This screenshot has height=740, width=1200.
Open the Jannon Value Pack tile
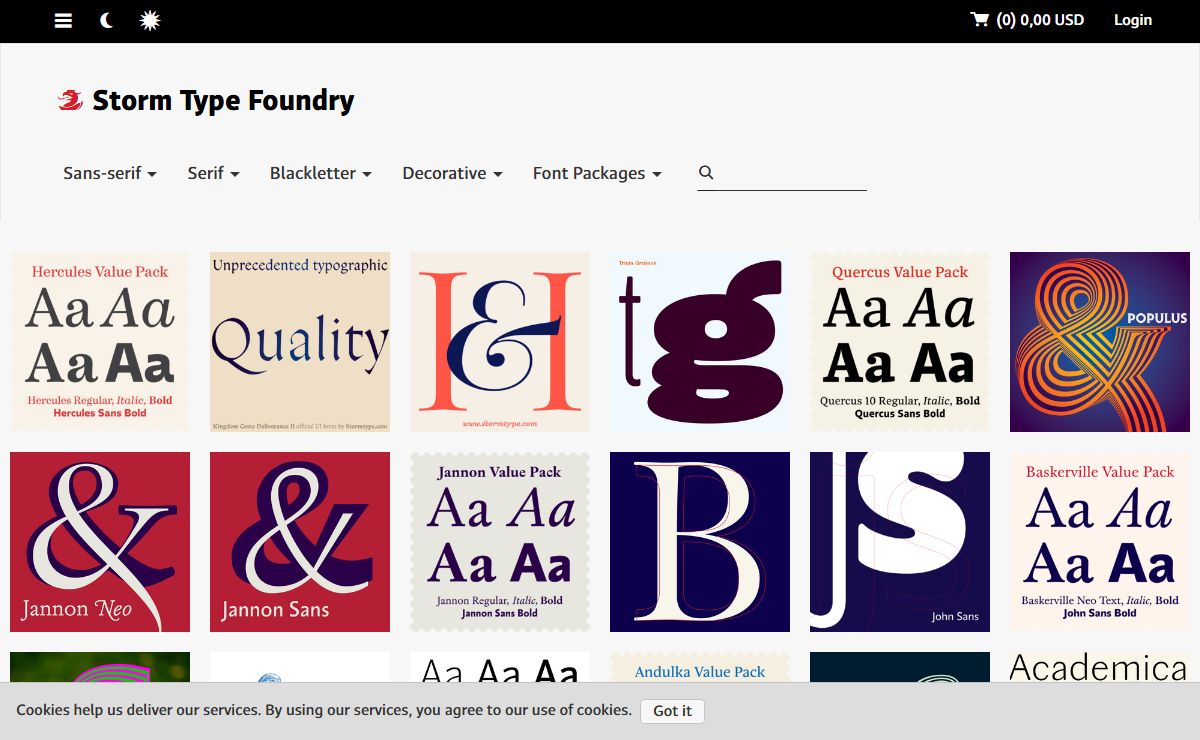point(500,542)
